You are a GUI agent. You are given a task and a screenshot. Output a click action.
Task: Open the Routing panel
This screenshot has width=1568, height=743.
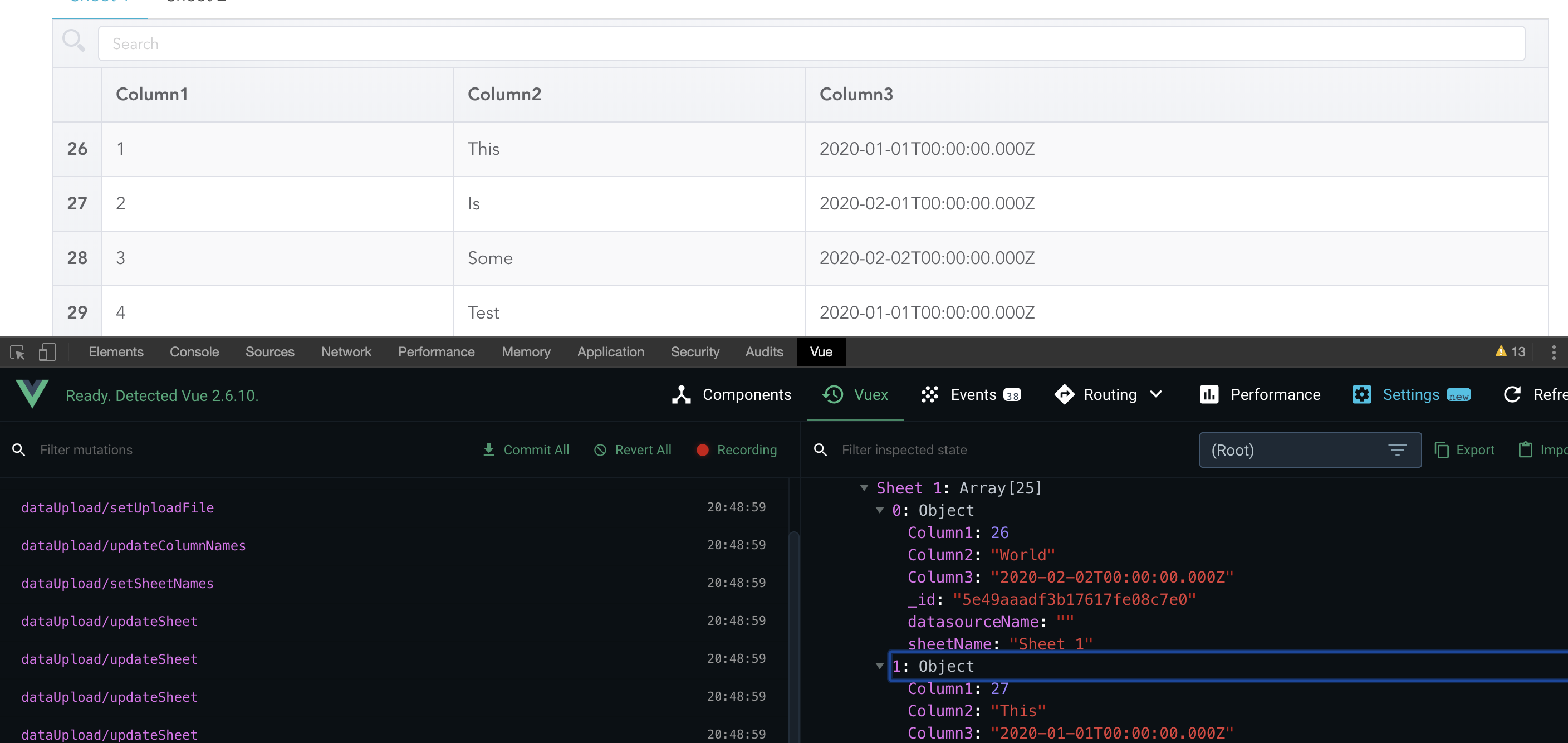coord(1097,395)
